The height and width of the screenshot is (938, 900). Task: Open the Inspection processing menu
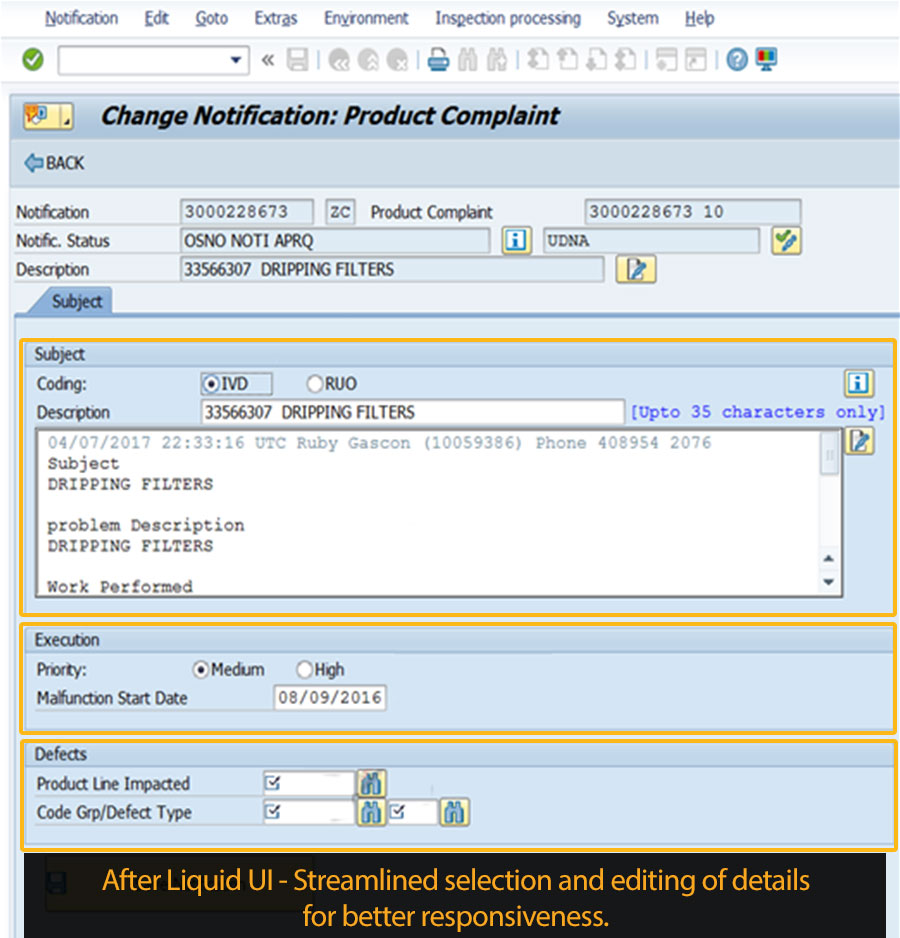pos(507,18)
